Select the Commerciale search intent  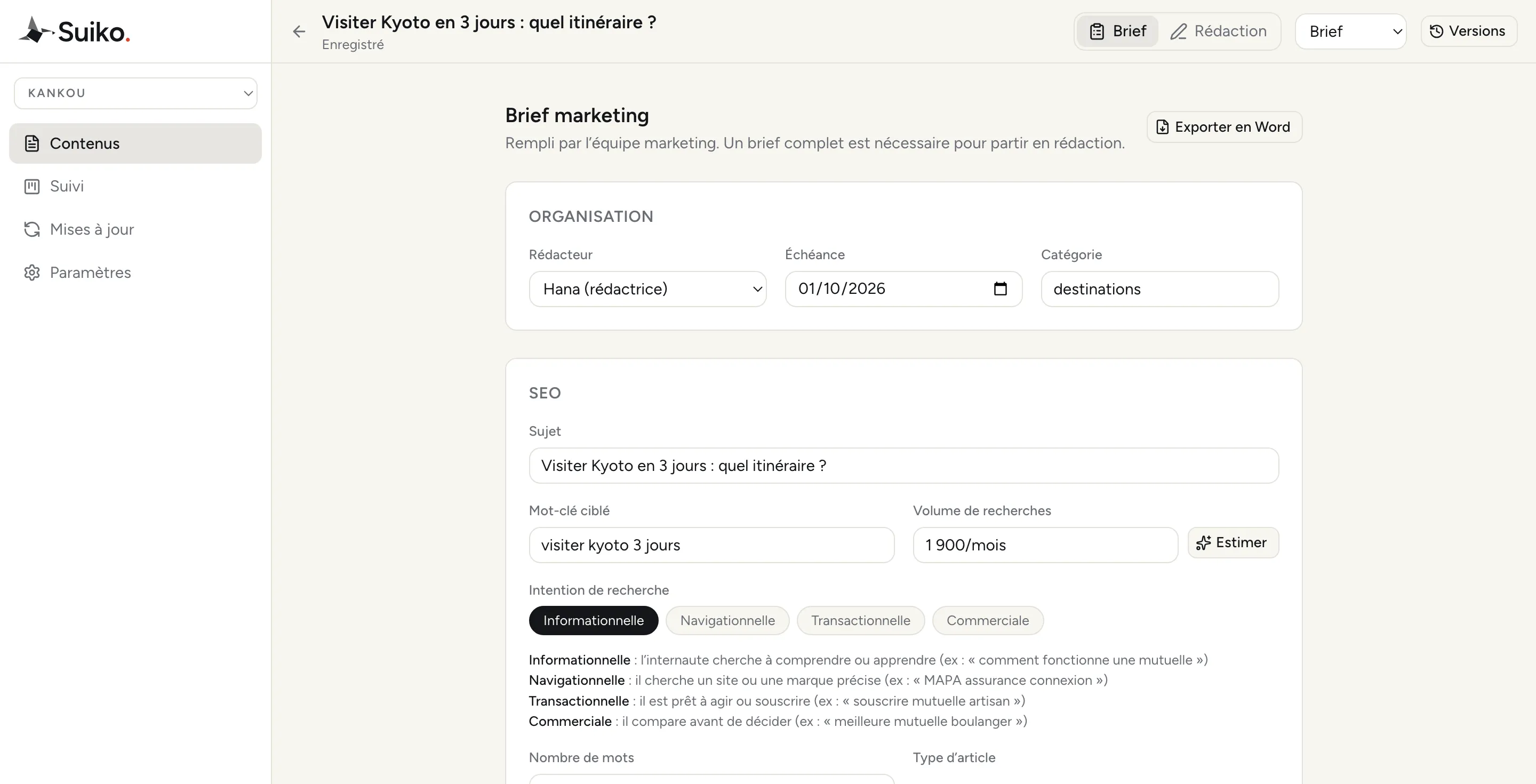tap(987, 621)
